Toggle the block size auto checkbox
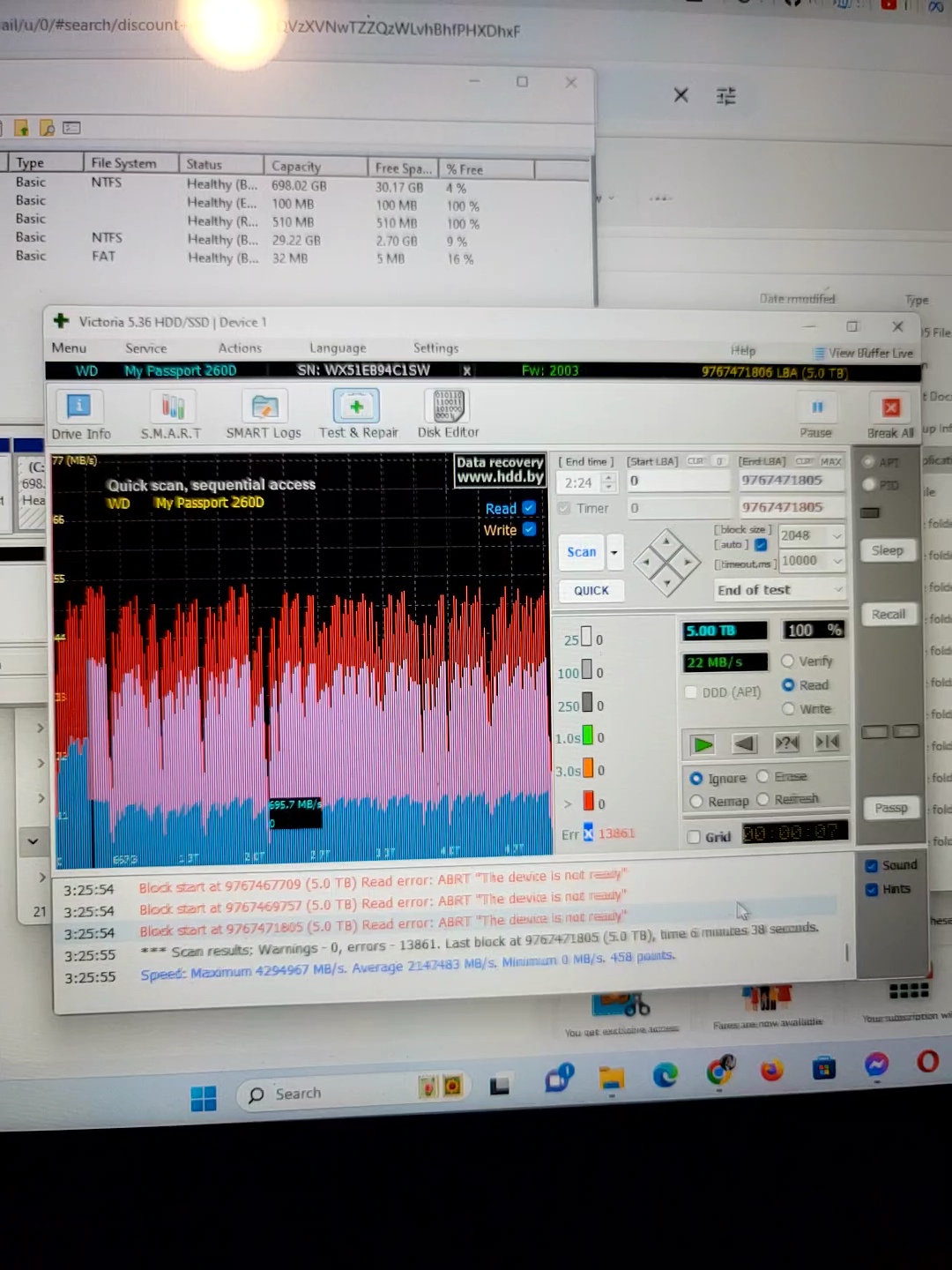The image size is (952, 1270). coord(761,544)
